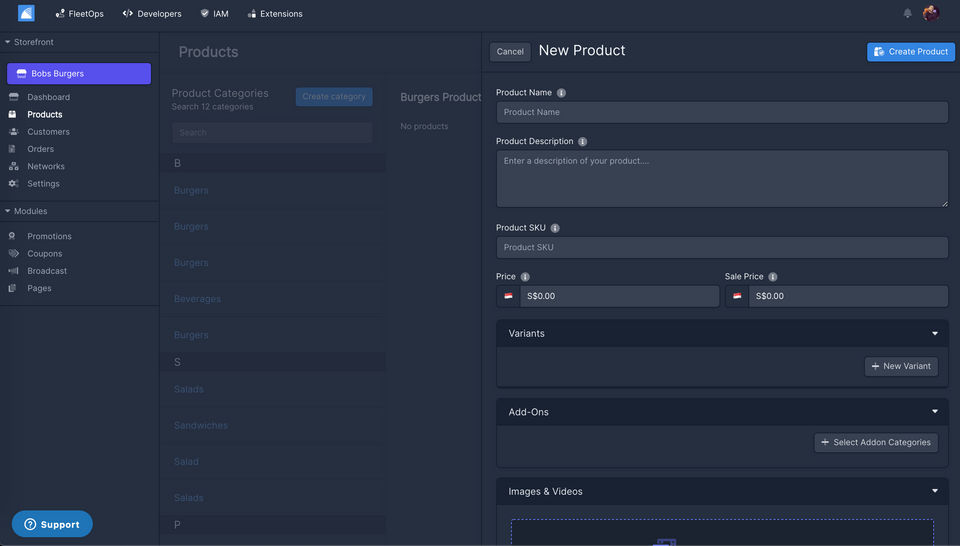Collapse the Add-Ons section
Viewport: 960px width, 546px height.
[935, 412]
